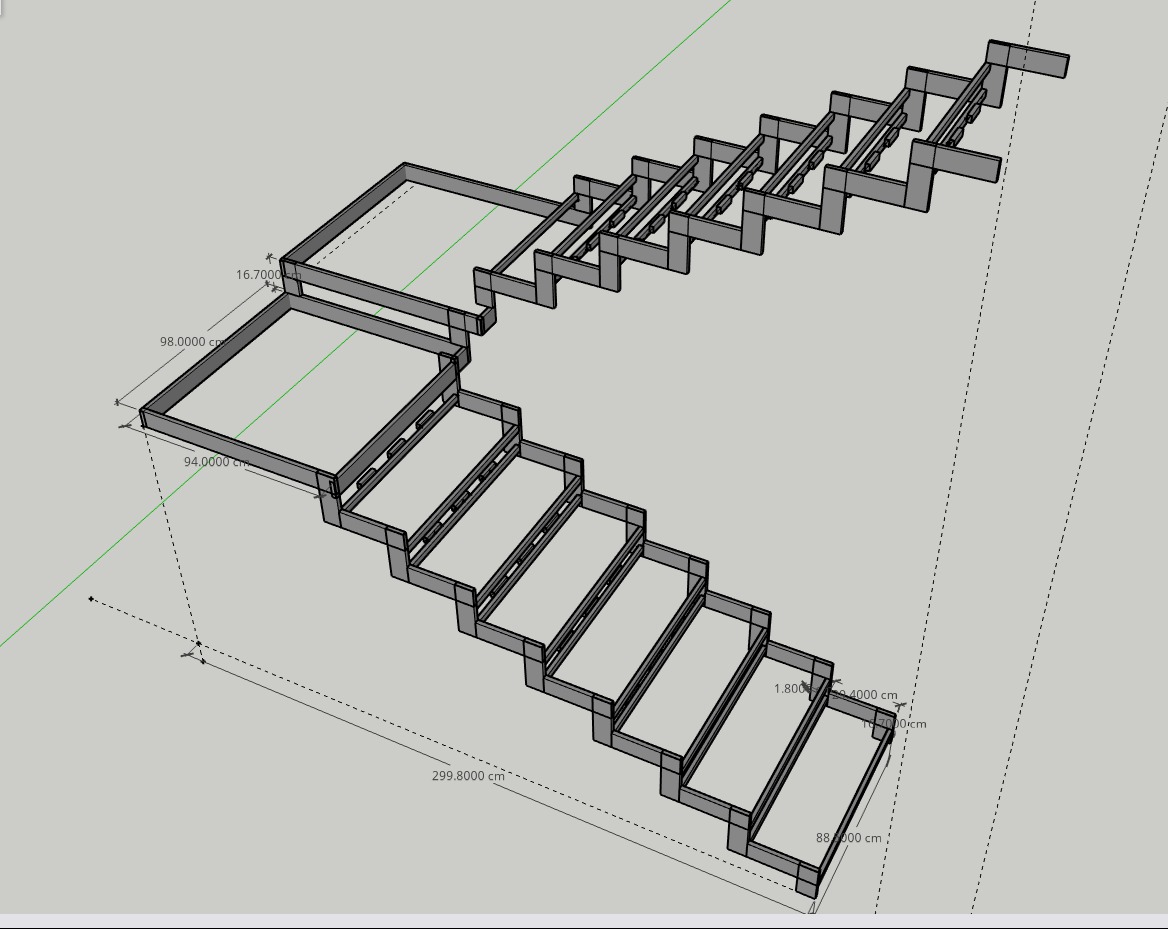The height and width of the screenshot is (929, 1168).
Task: Select the 299.8000 cm dimension label
Action: pos(468,776)
